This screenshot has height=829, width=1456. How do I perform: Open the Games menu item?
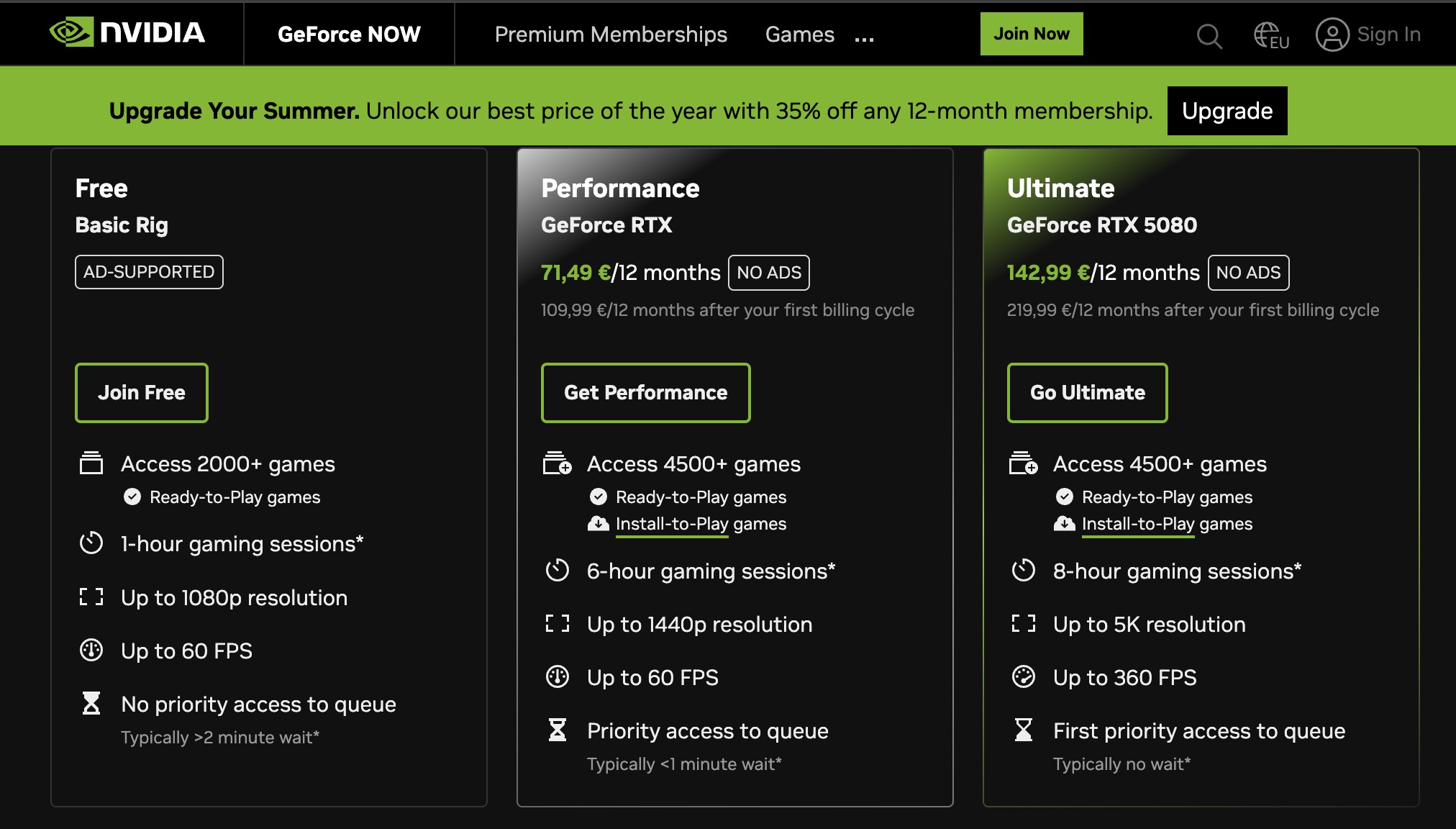coord(799,34)
